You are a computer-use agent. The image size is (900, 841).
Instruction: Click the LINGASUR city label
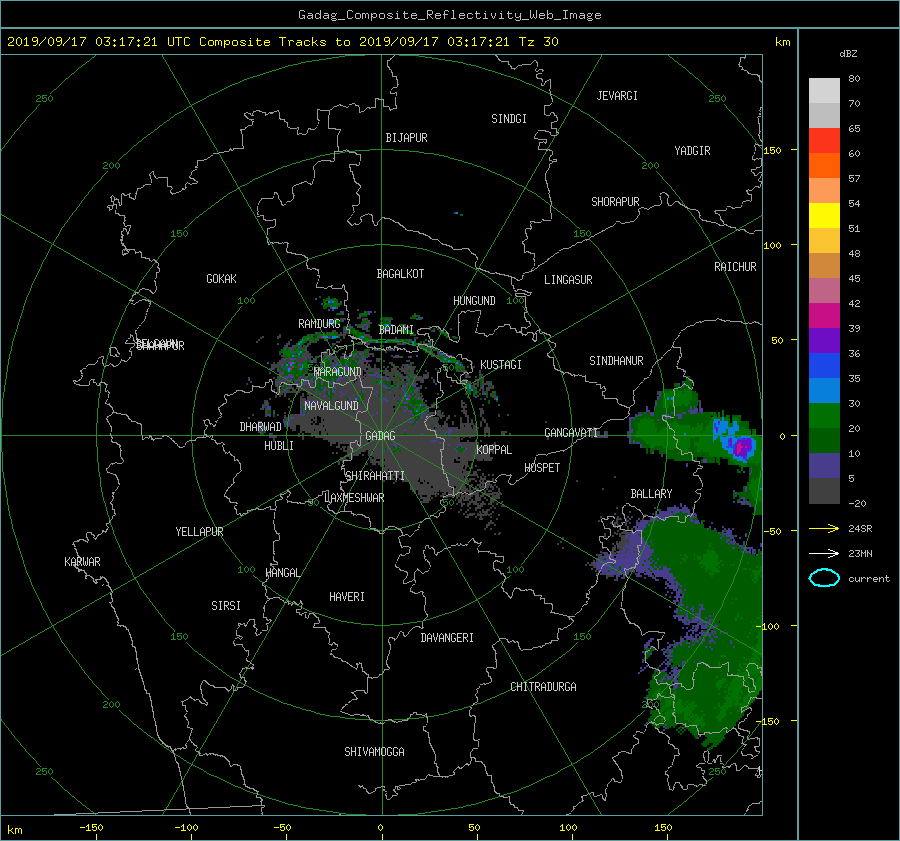(568, 280)
